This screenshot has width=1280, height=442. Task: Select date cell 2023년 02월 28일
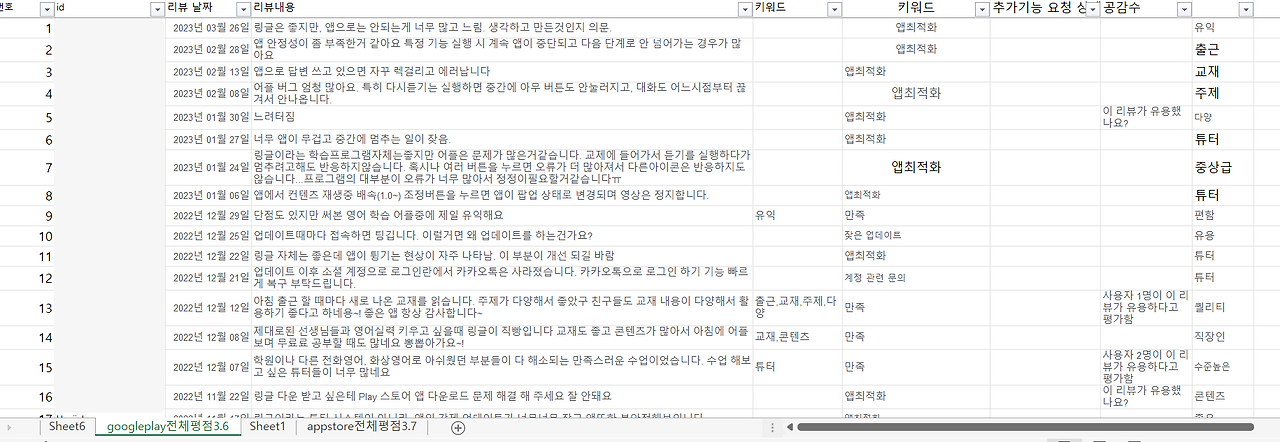[x=209, y=49]
